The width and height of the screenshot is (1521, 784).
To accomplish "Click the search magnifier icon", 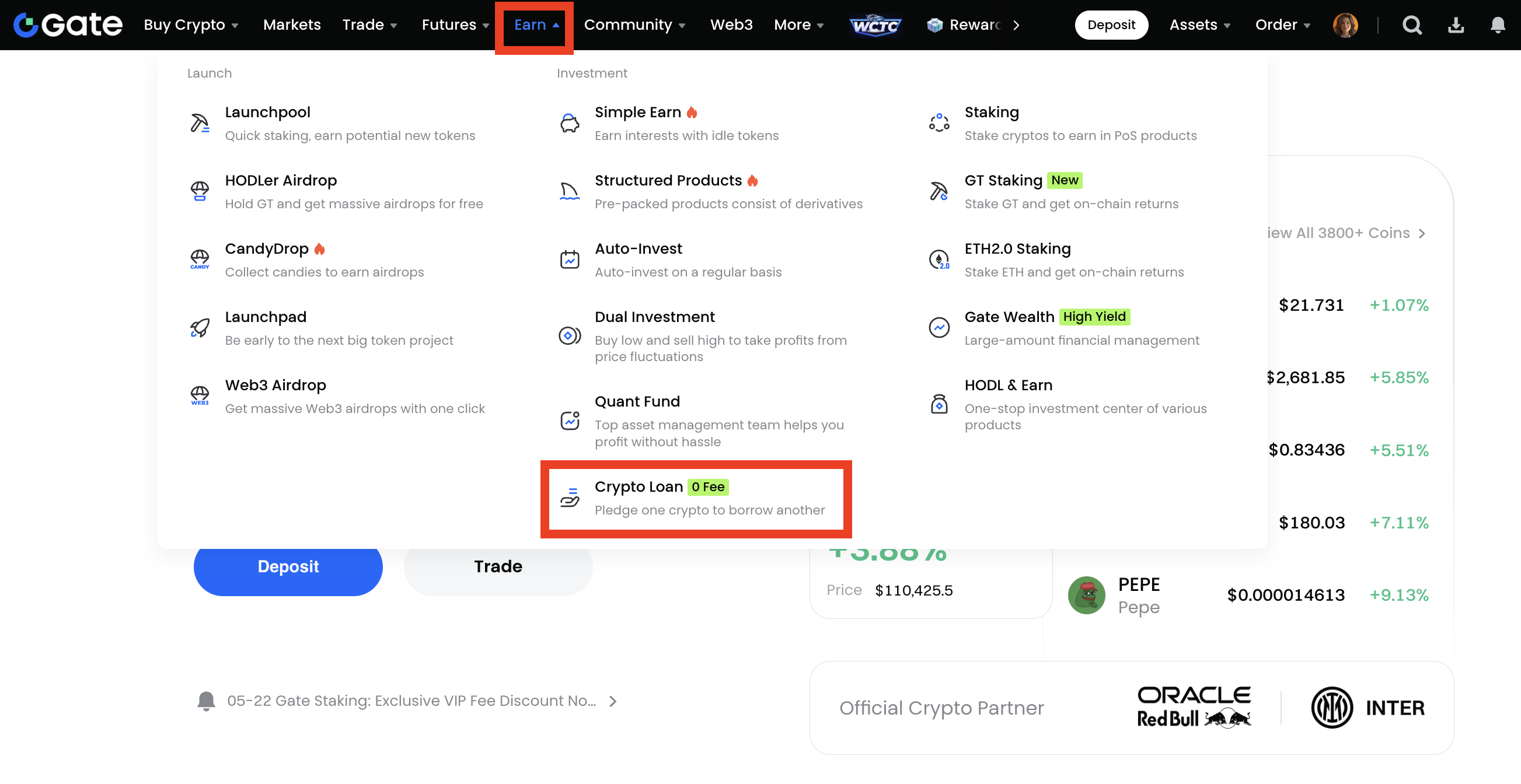I will click(x=1412, y=24).
